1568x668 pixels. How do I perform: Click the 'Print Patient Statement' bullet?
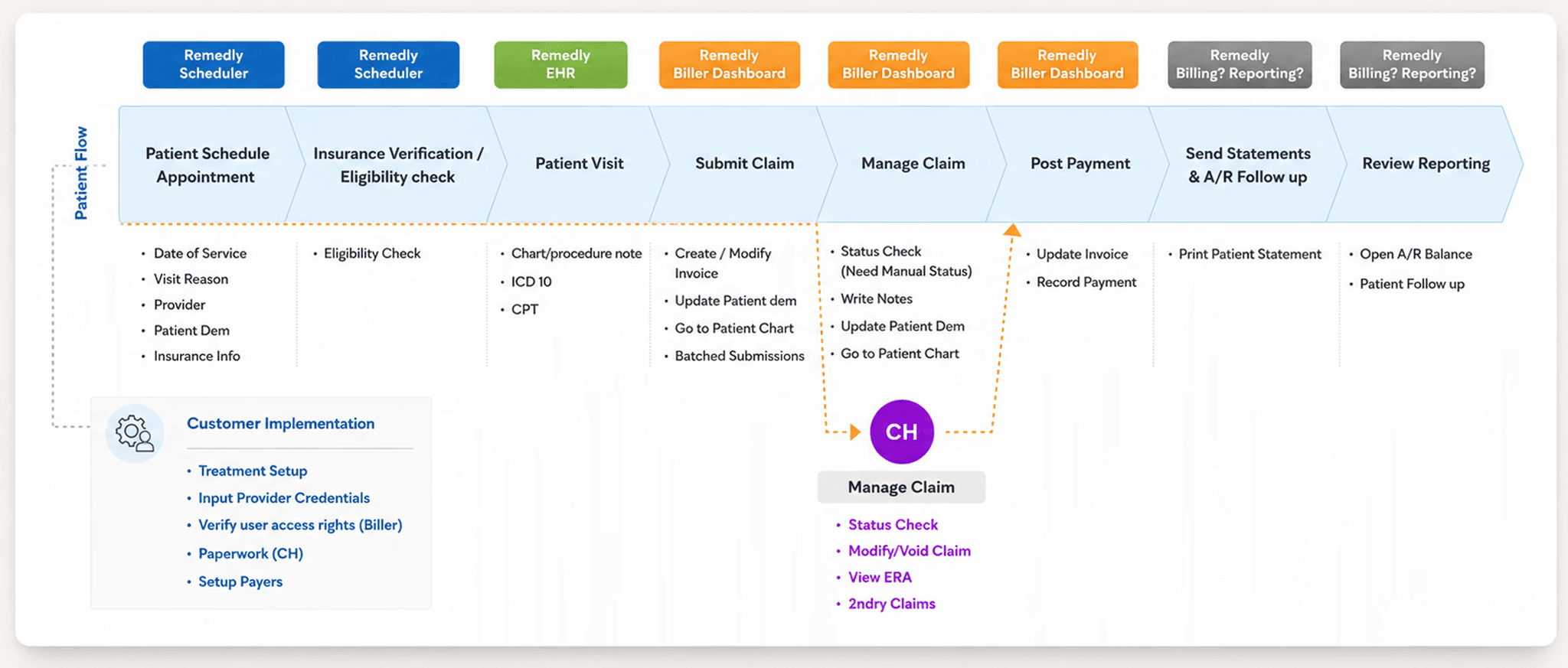click(1250, 254)
